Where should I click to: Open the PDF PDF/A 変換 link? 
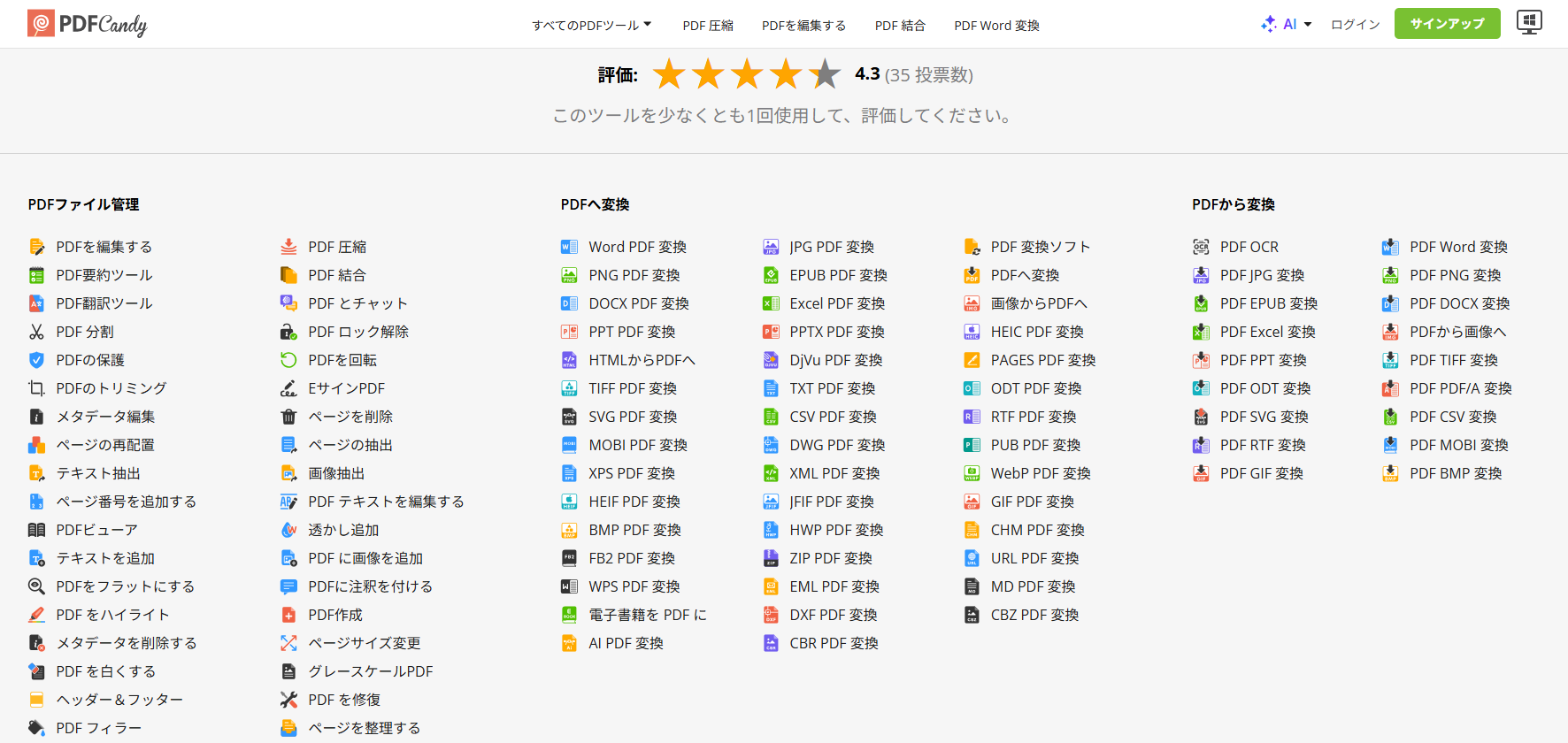click(x=1461, y=388)
